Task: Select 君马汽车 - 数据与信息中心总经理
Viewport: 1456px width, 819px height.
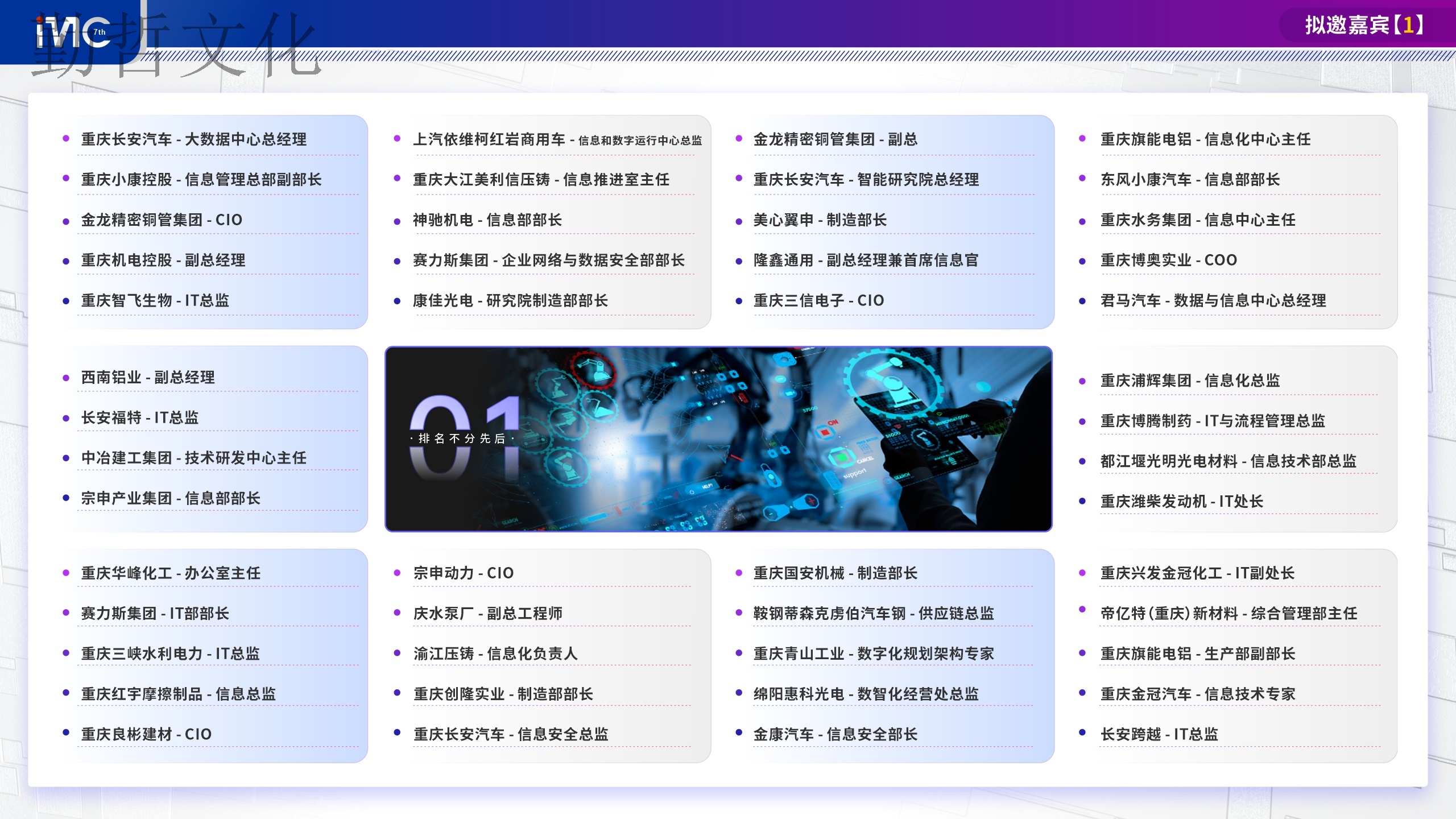Action: [1214, 301]
